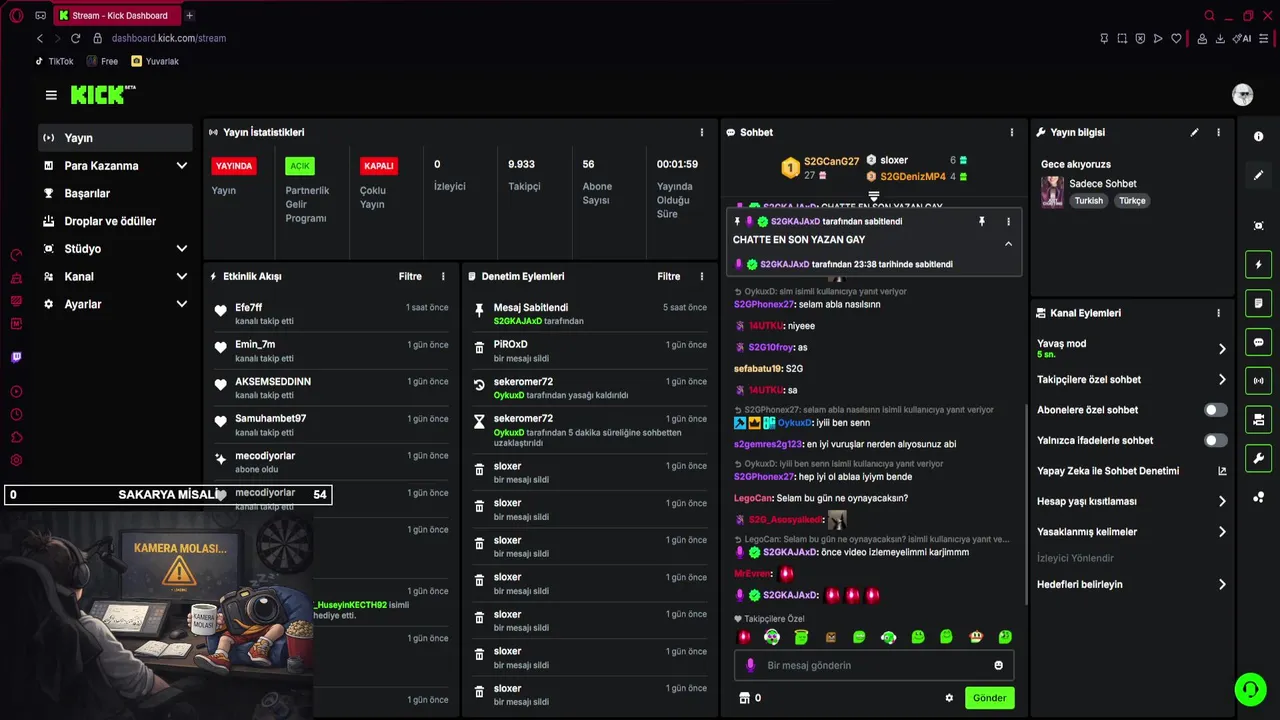Click the pencil icon in right rail

(1258, 175)
